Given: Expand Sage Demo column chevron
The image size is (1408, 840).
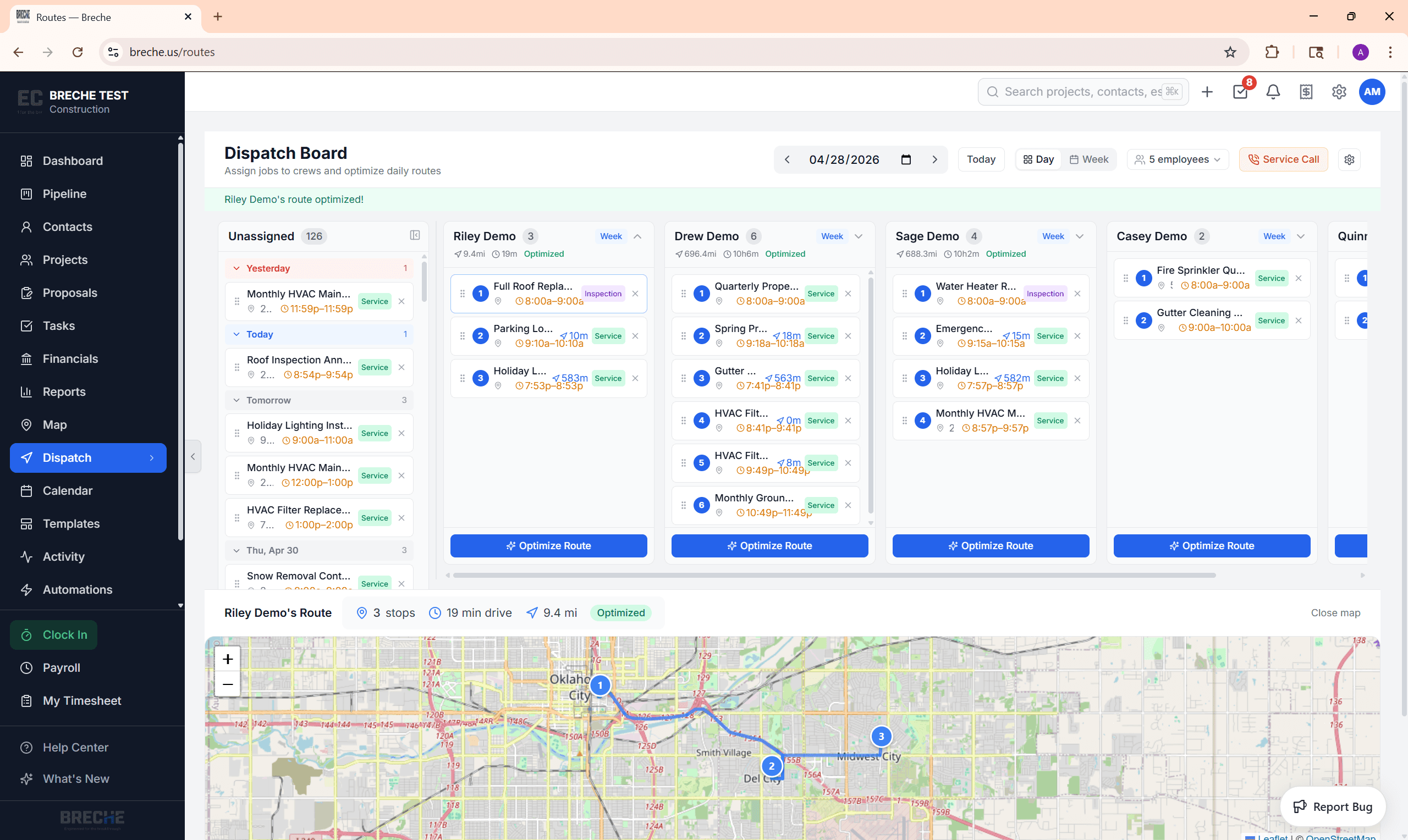Looking at the screenshot, I should point(1080,236).
